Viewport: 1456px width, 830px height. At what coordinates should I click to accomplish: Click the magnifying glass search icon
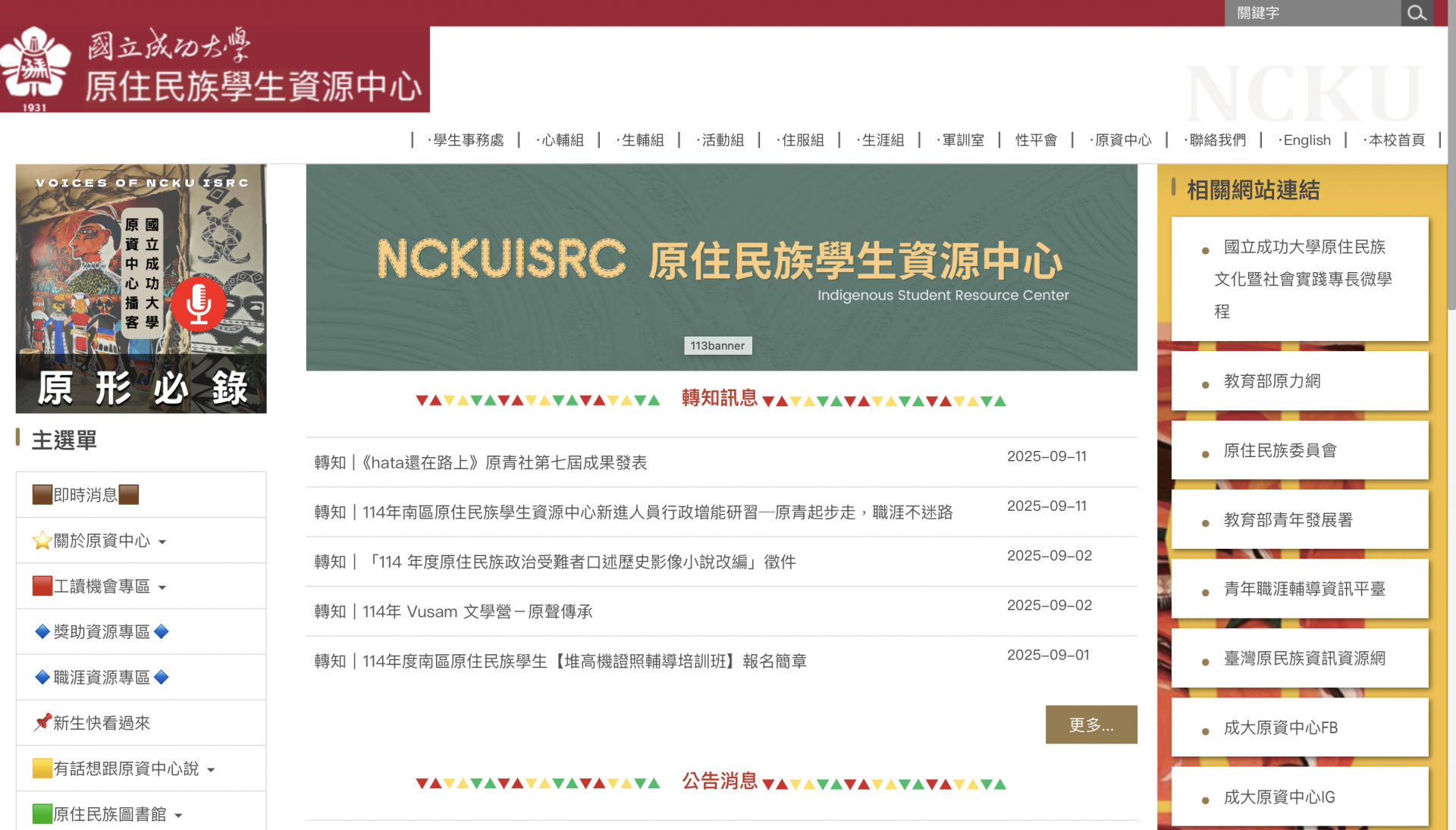pos(1416,13)
